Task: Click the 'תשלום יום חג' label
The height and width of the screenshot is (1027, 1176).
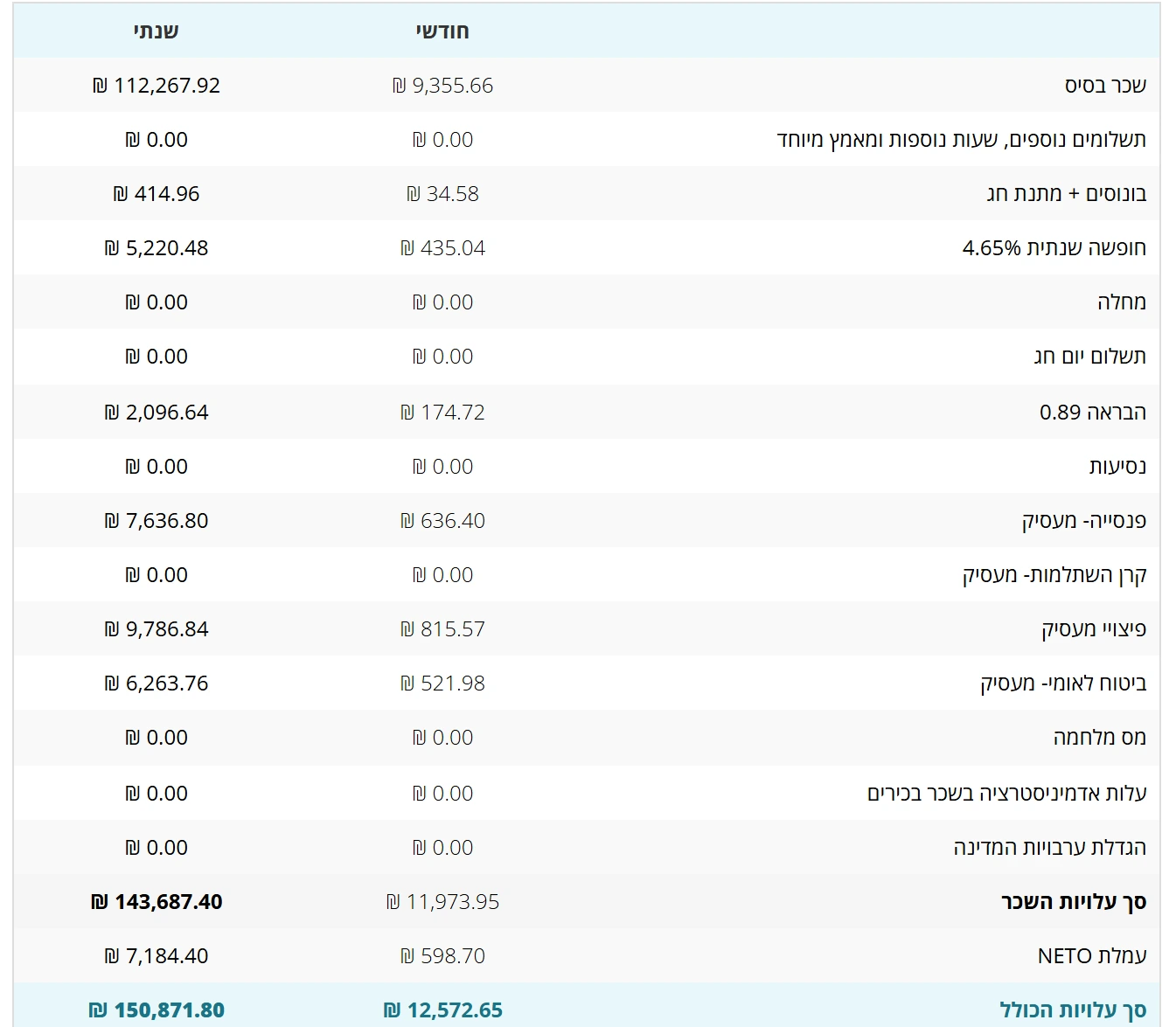Action: tap(1089, 357)
